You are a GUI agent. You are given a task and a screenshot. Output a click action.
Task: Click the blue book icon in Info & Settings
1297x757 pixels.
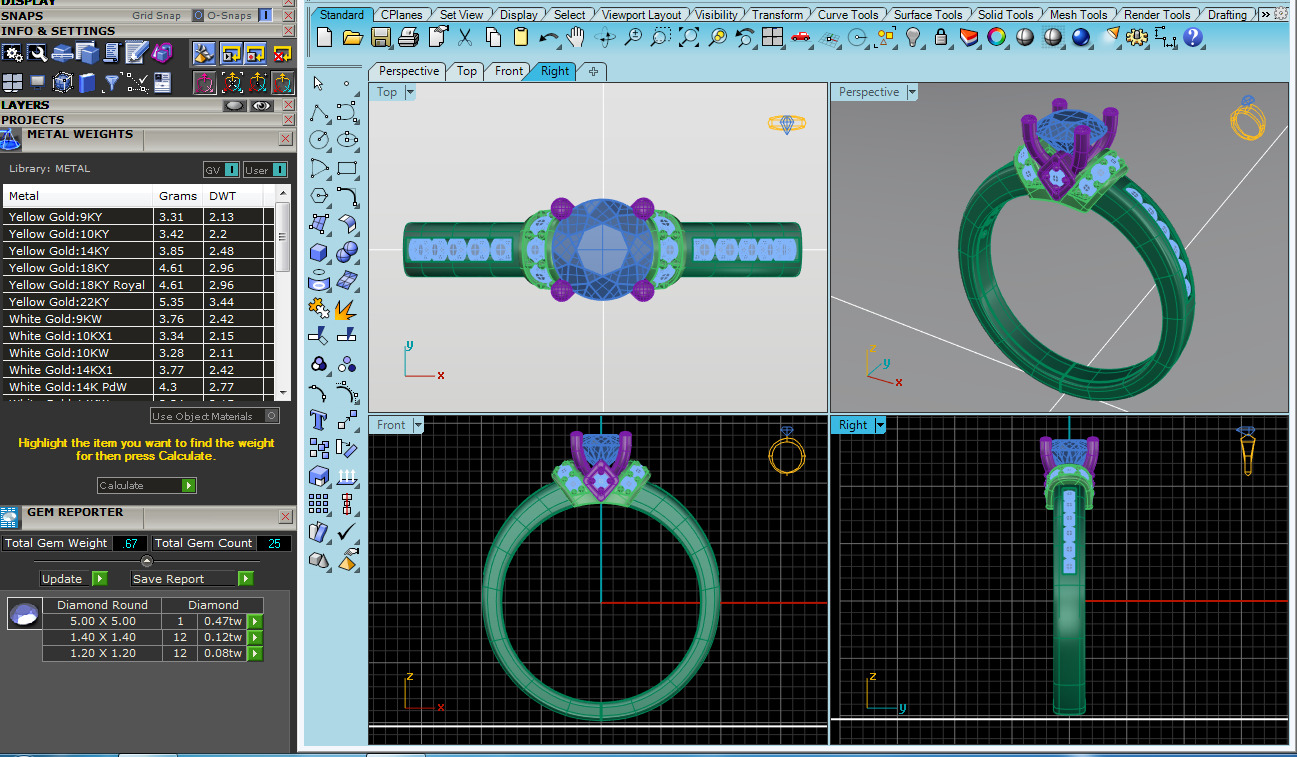[x=87, y=82]
